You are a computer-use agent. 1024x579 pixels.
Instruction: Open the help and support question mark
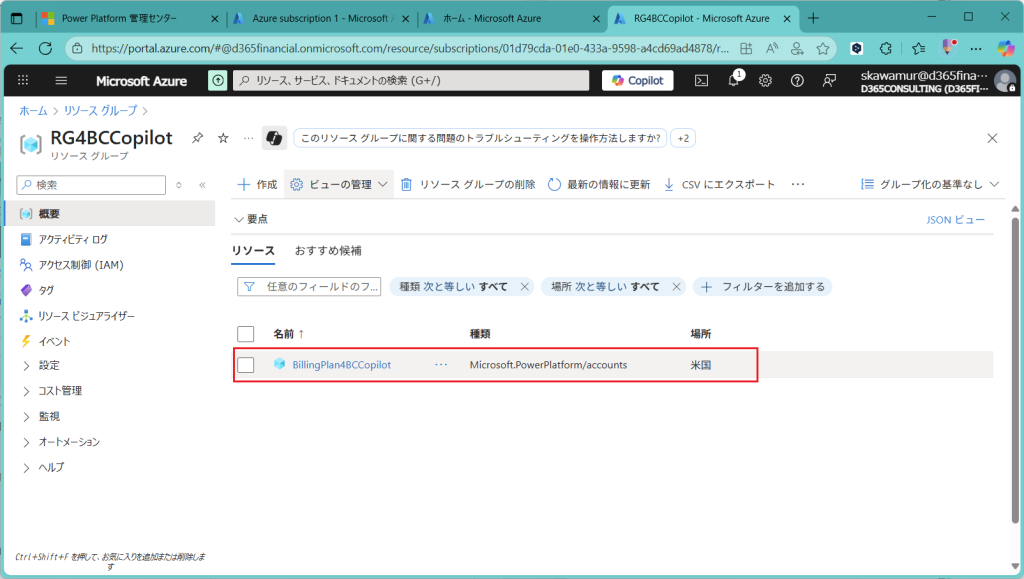pos(797,81)
